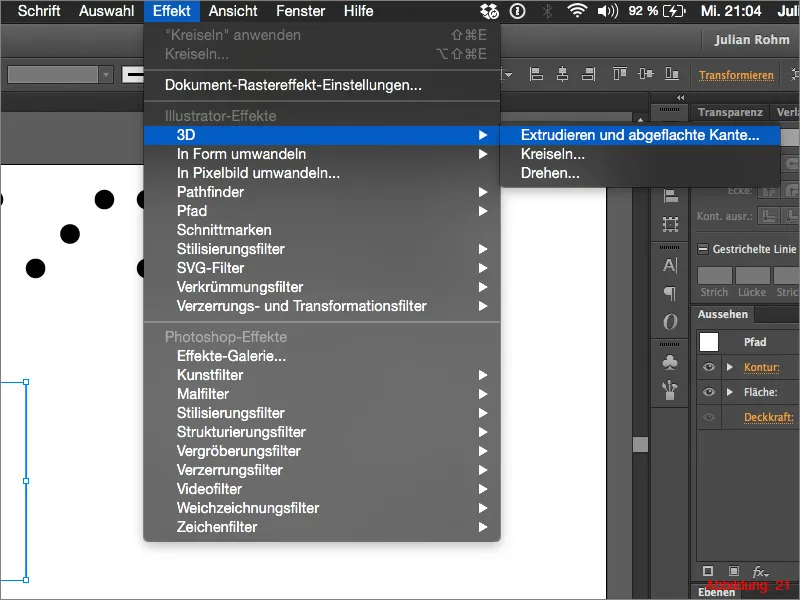Screen dimensions: 800x600
Task: Click the horizontal align left icon
Action: (x=536, y=74)
